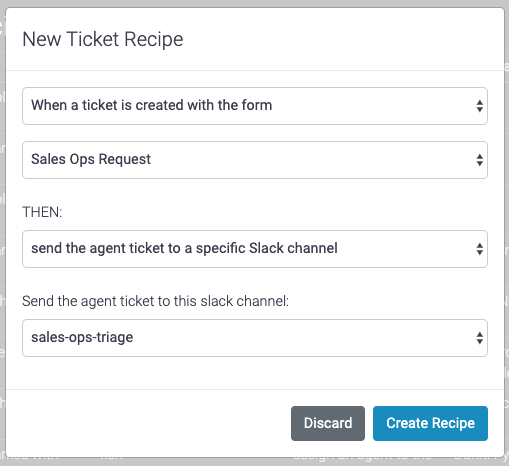
Task: Click the 'THEN:' label
Action: [x=42, y=212]
